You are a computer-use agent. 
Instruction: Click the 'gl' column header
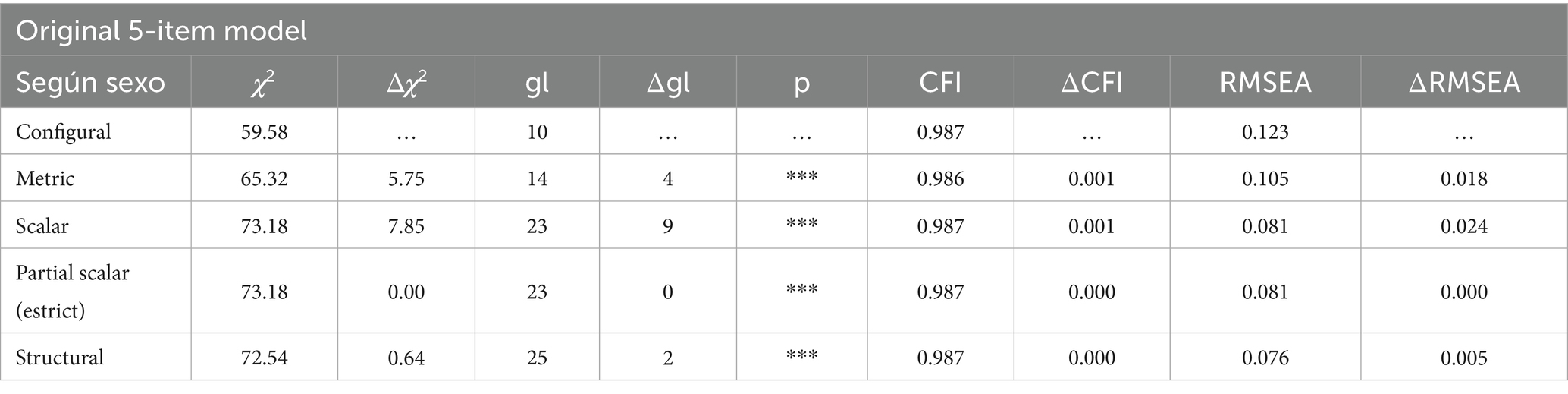pyautogui.click(x=537, y=82)
